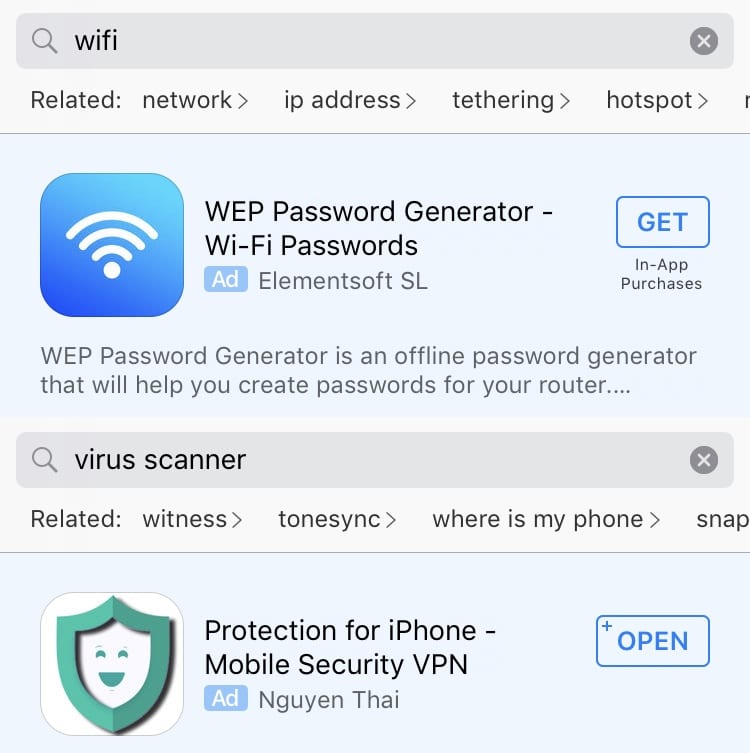Select the related search 'witness'
750x753 pixels.
[x=193, y=519]
